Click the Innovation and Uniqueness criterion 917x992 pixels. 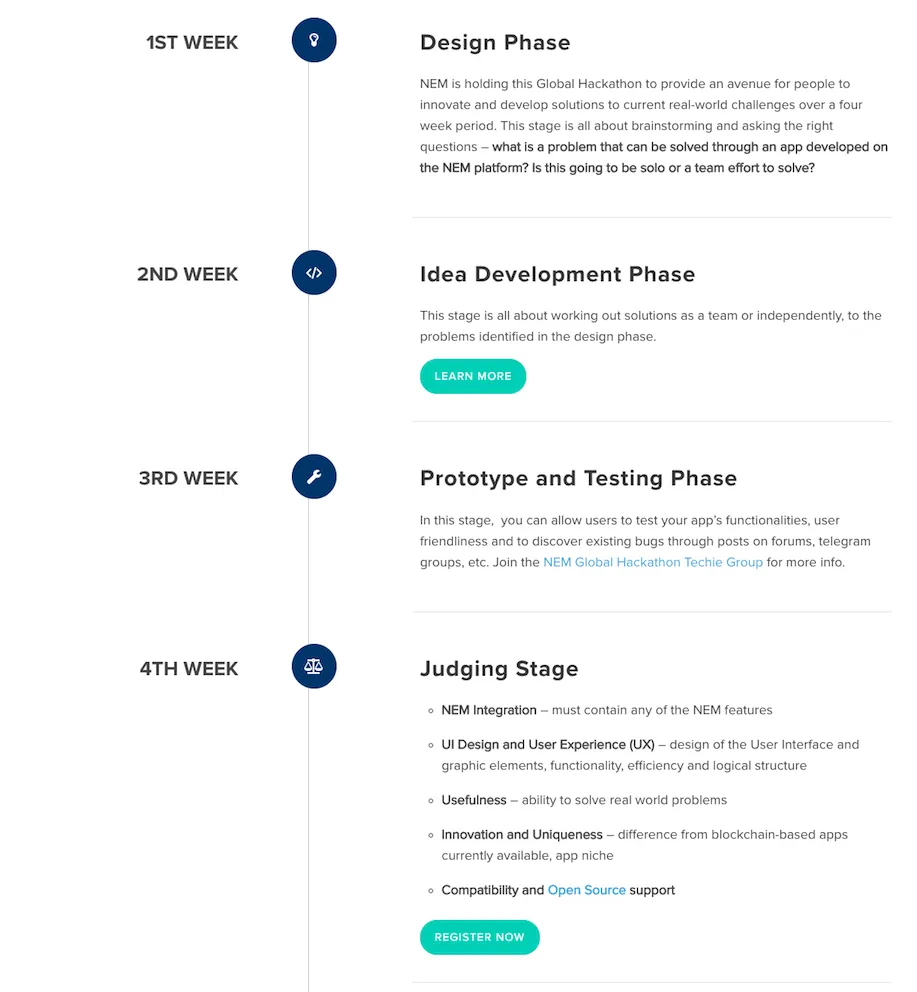click(522, 835)
